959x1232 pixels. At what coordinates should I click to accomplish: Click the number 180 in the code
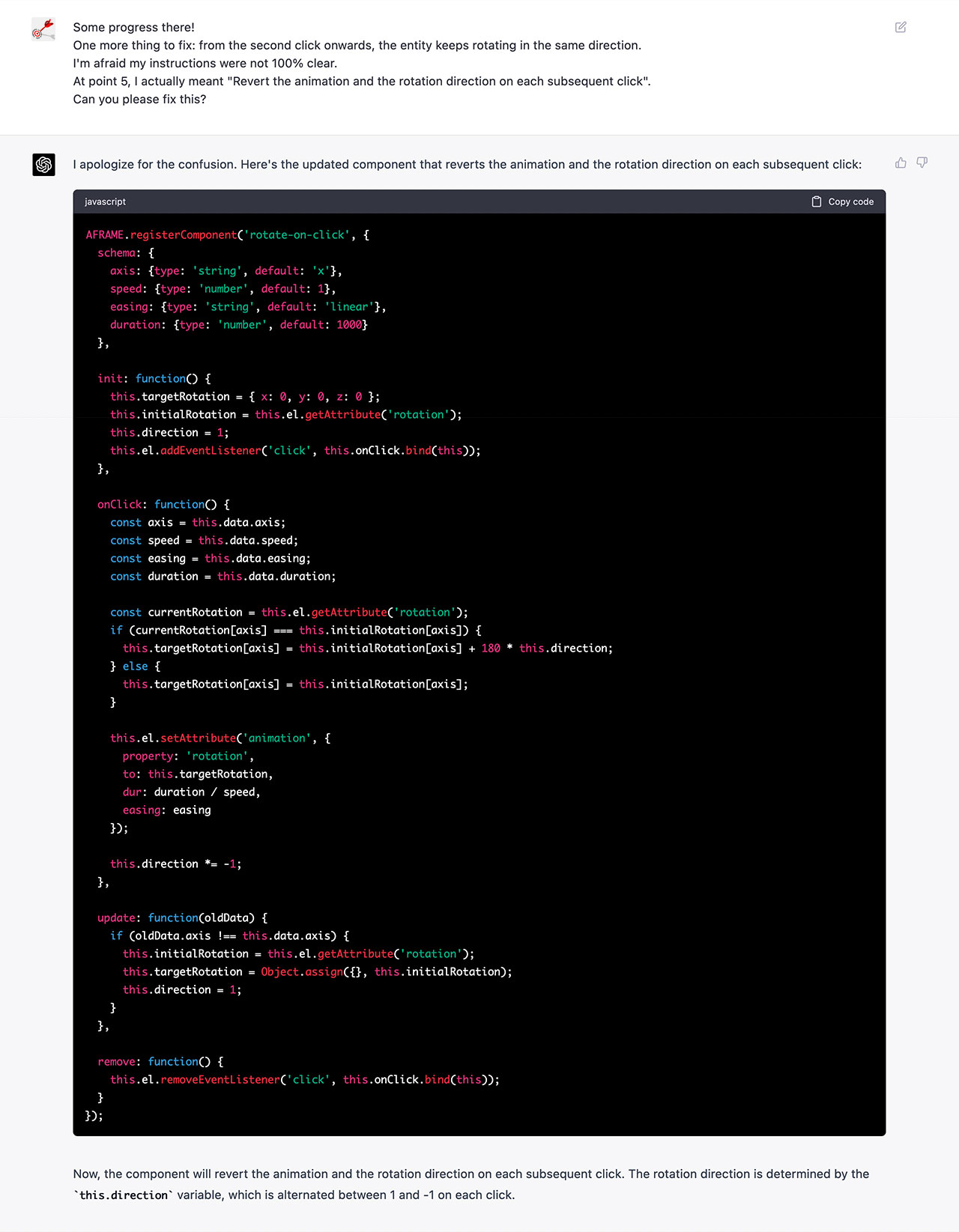pos(491,649)
